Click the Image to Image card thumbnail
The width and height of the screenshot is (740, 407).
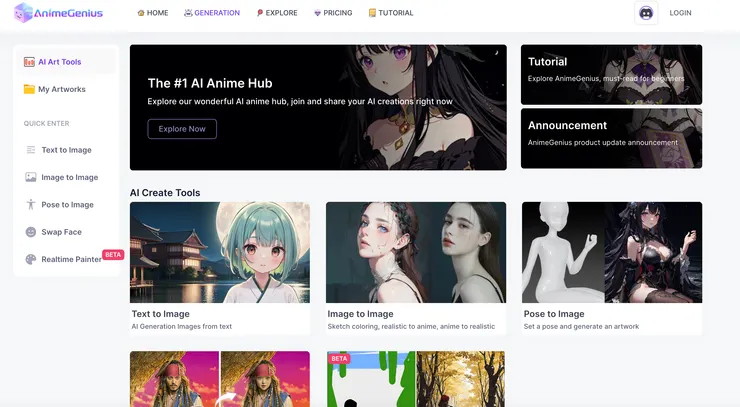click(x=416, y=252)
